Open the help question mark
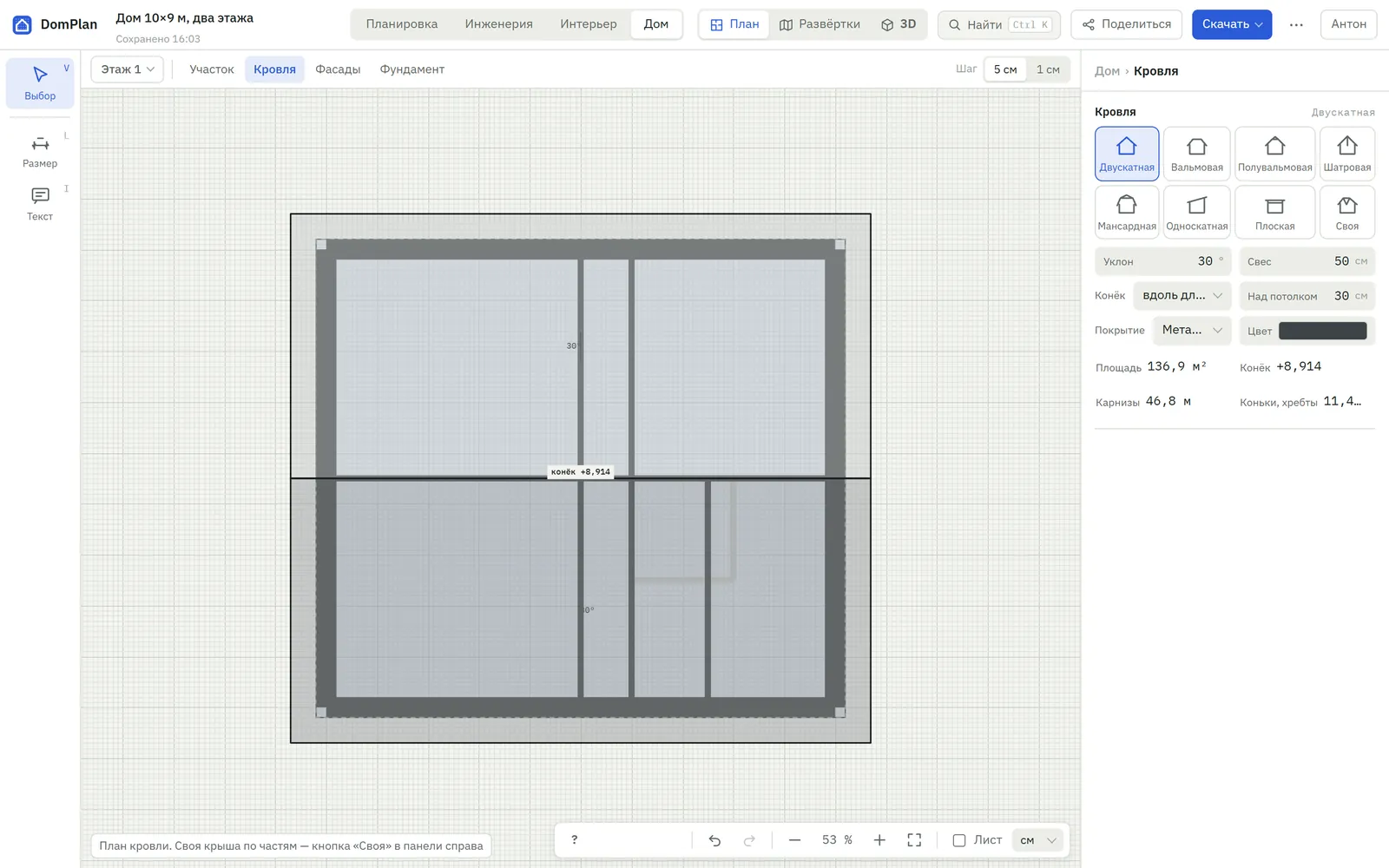This screenshot has width=1389, height=868. pyautogui.click(x=574, y=840)
